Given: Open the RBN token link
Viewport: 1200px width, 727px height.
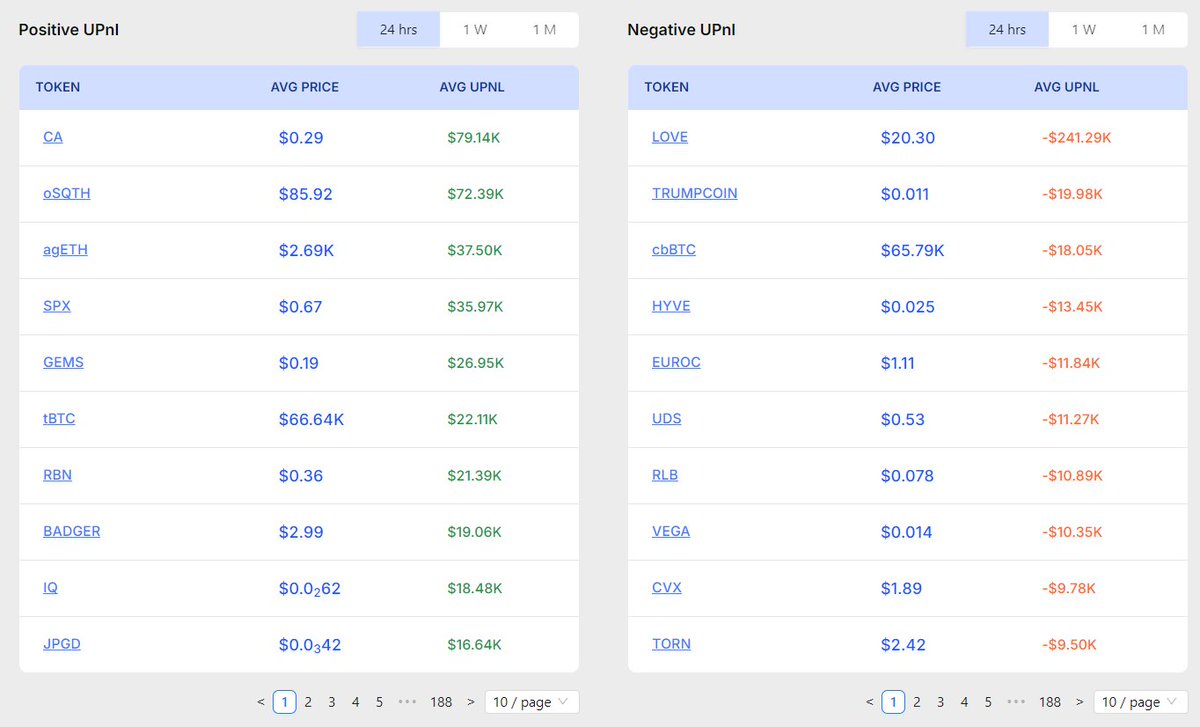Looking at the screenshot, I should (57, 475).
